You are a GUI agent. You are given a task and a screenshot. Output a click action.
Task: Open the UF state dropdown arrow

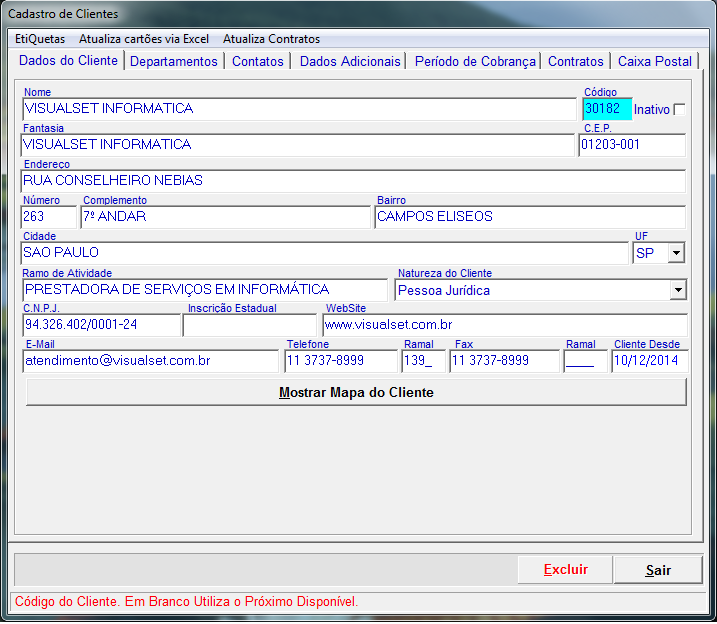[676, 253]
